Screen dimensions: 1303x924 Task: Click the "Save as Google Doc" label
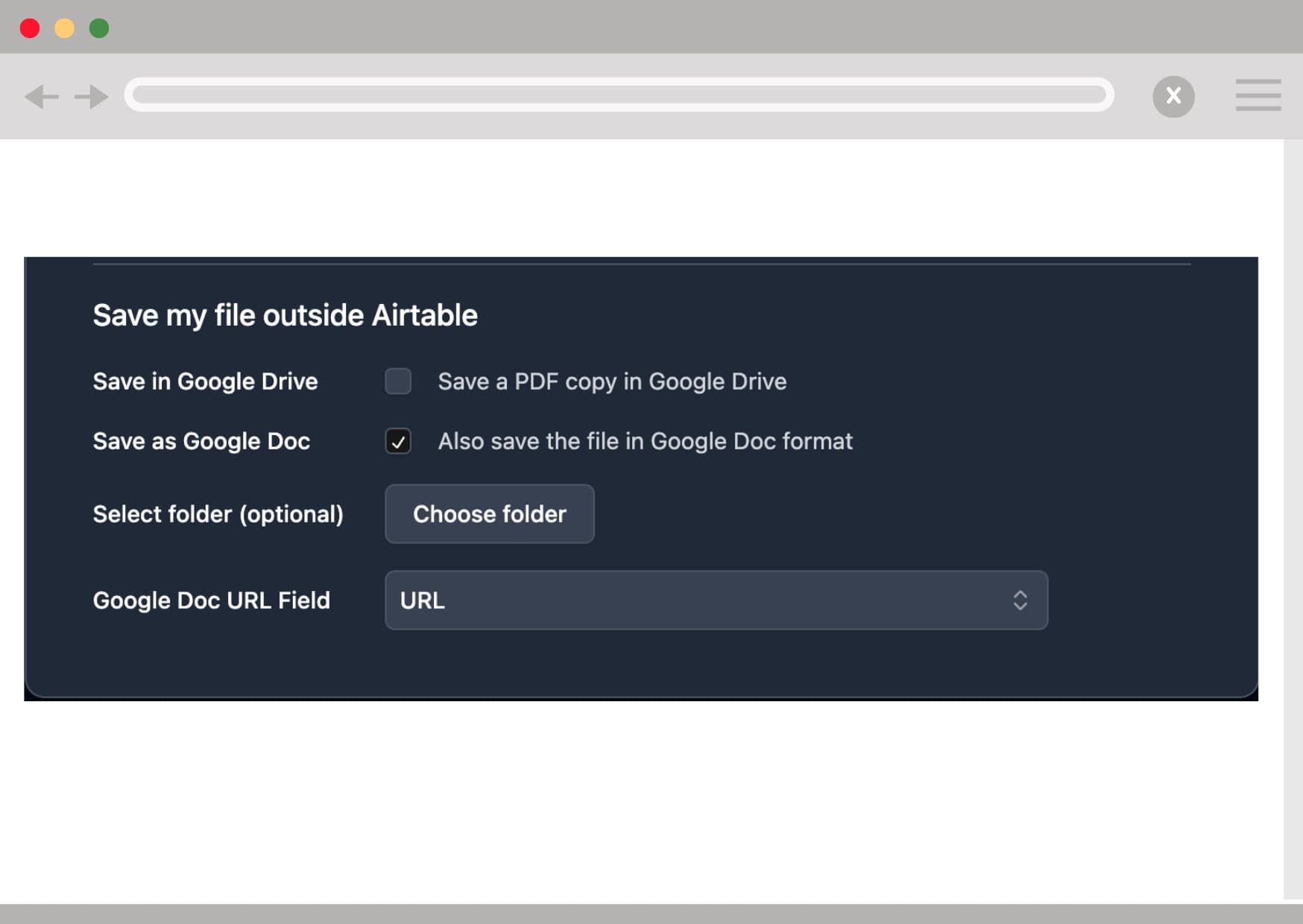pyautogui.click(x=201, y=441)
